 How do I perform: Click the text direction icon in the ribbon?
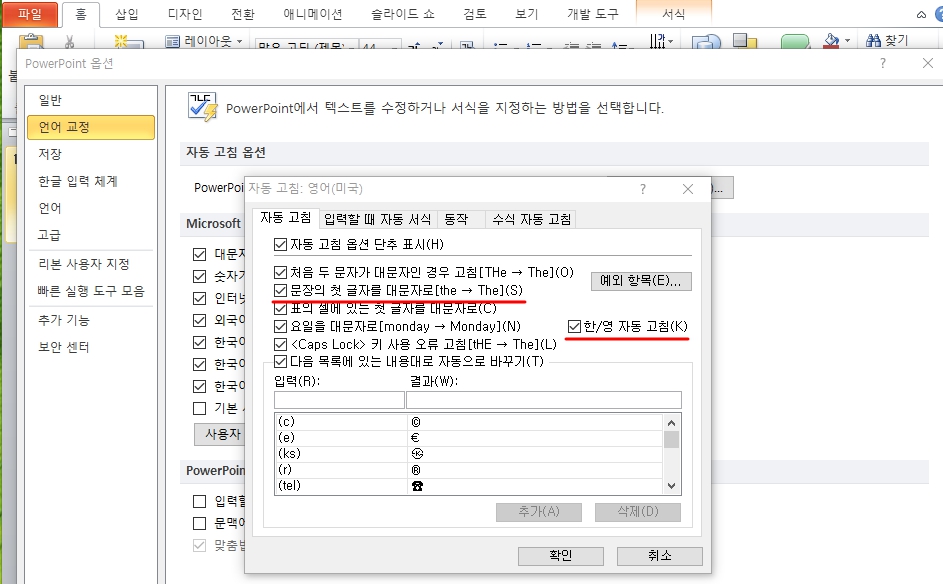(x=661, y=41)
